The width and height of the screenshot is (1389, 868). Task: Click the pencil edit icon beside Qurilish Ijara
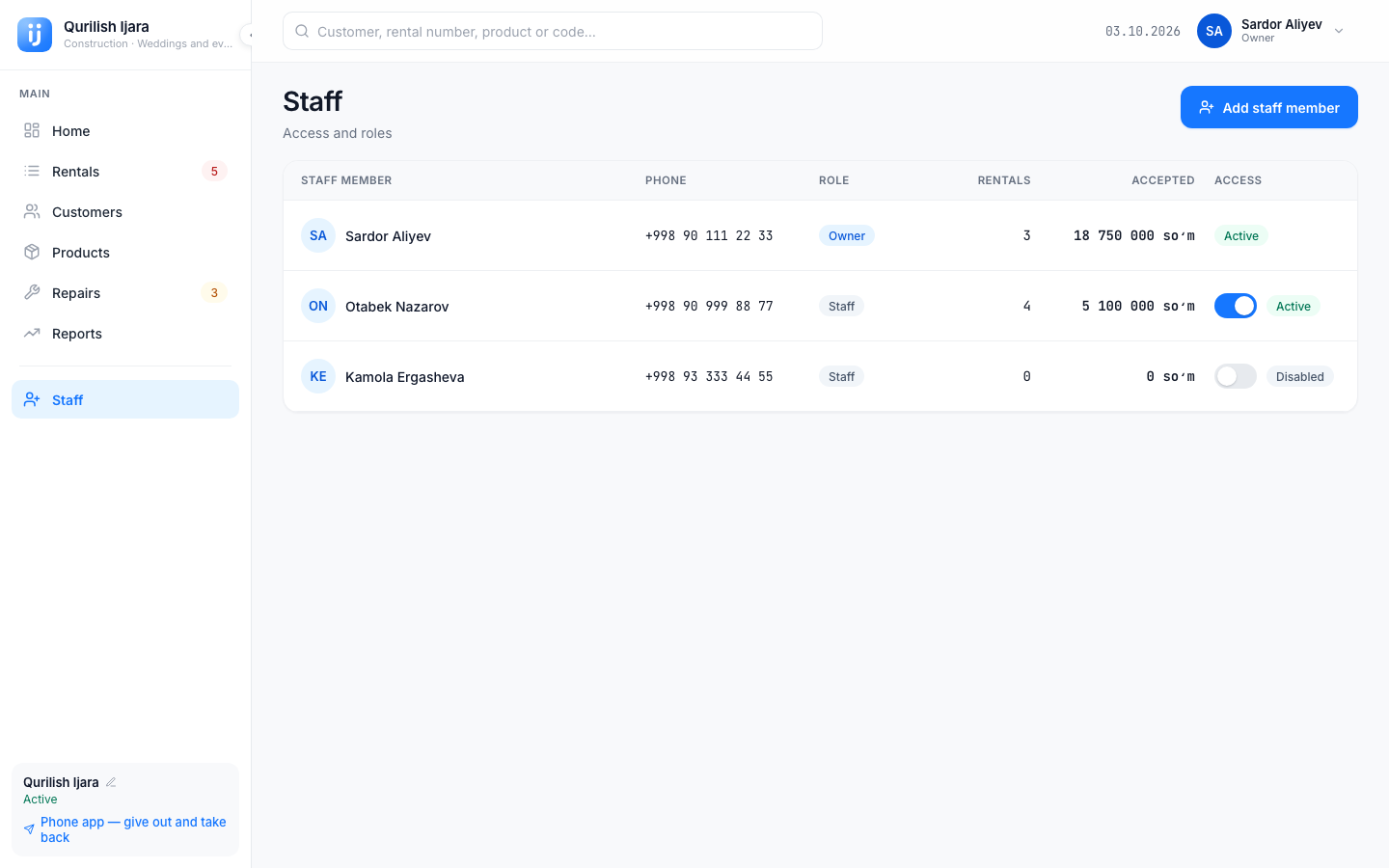[111, 782]
